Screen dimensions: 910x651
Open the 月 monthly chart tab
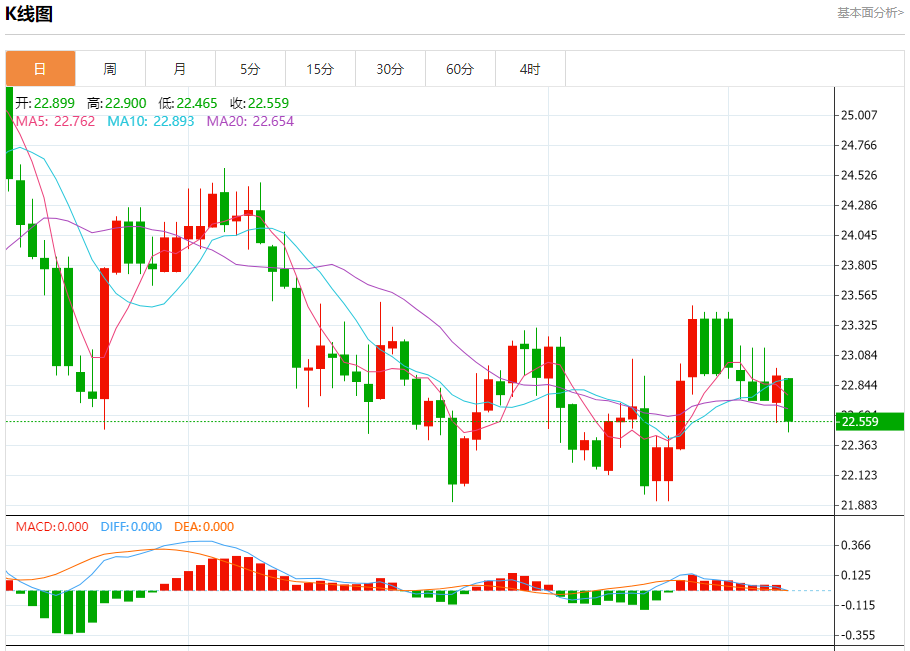coord(180,69)
